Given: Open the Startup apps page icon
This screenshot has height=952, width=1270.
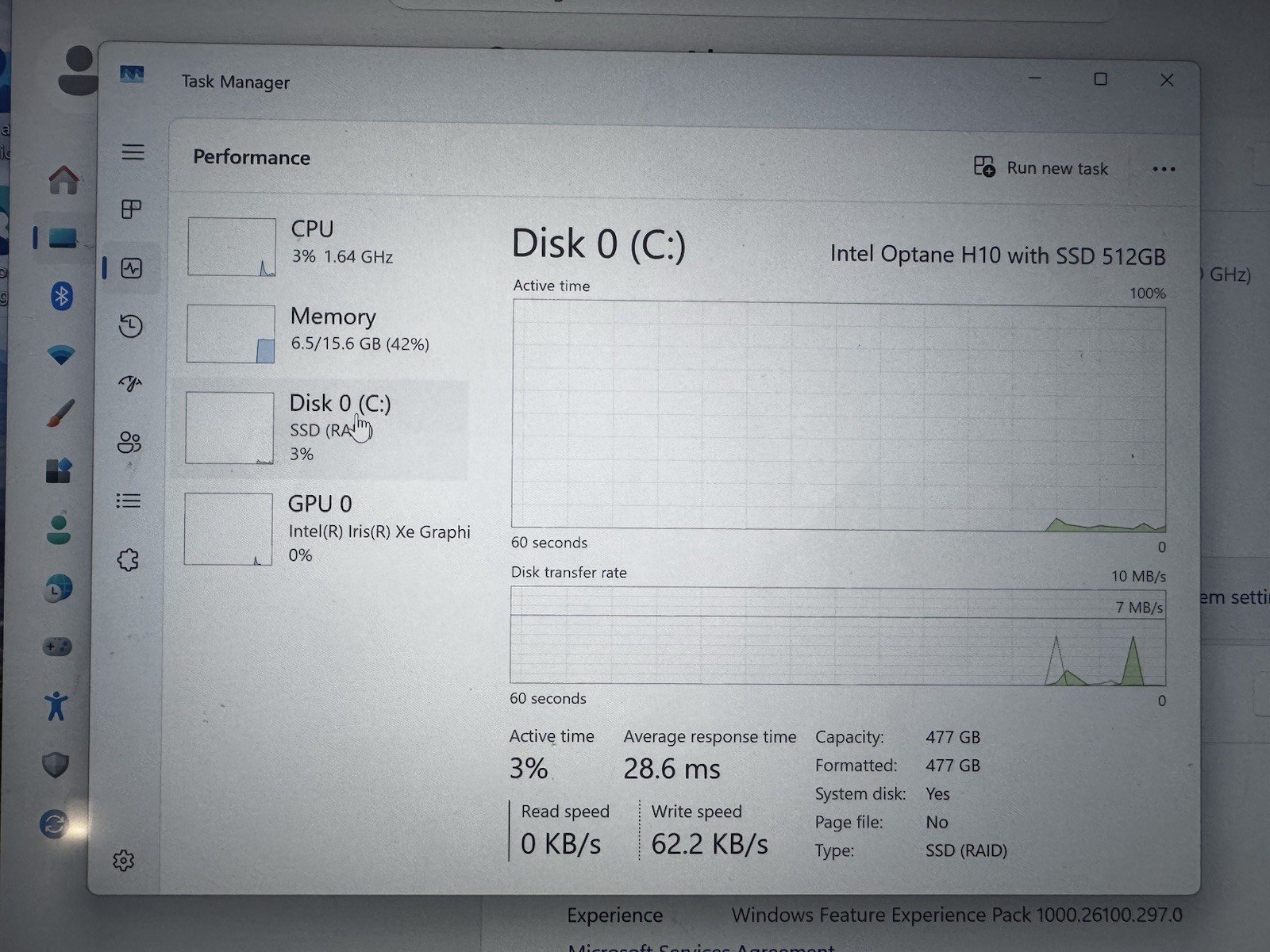Looking at the screenshot, I should point(130,384).
